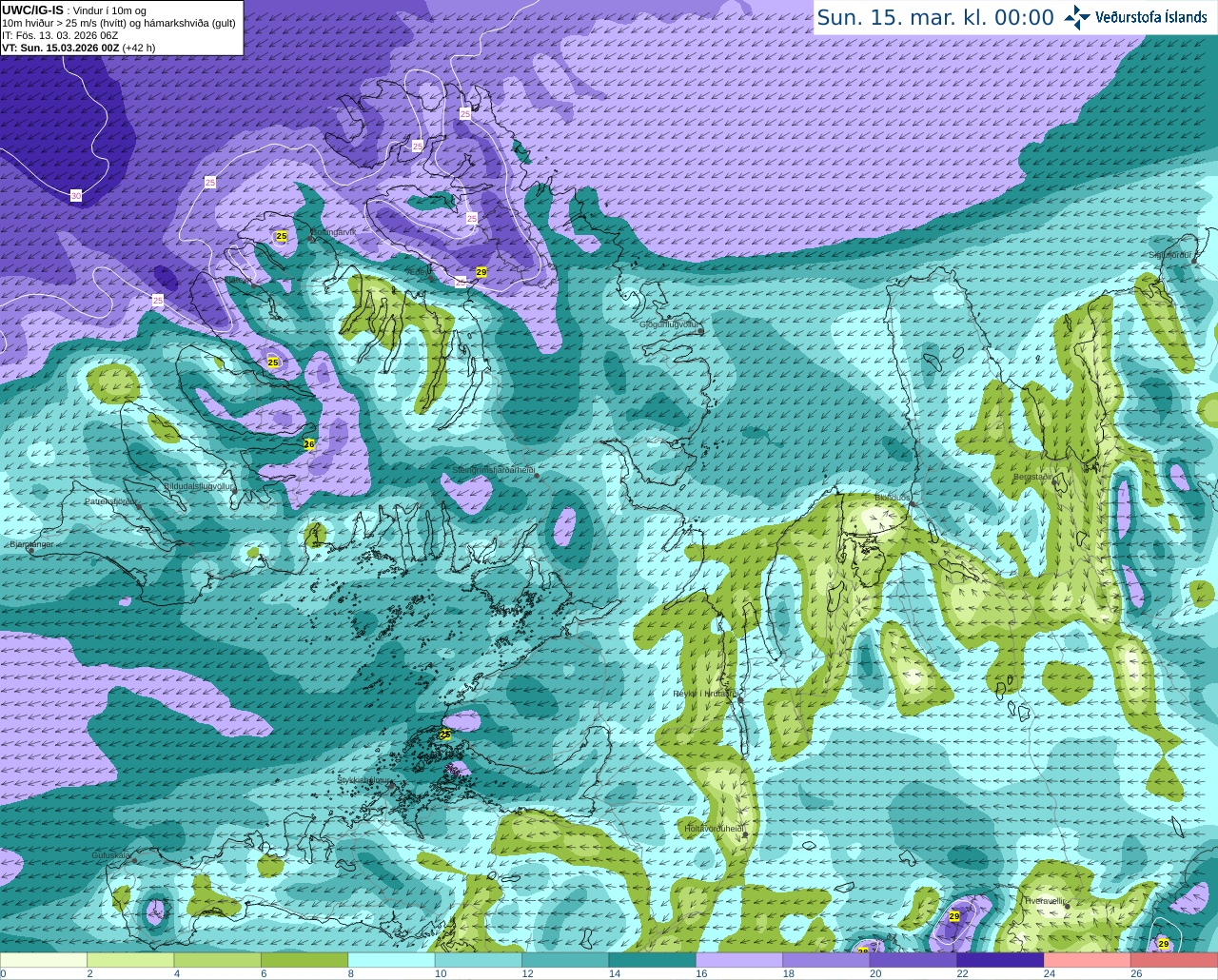Click the number 2 on legend scale
Image resolution: width=1218 pixels, height=980 pixels.
pos(89,974)
